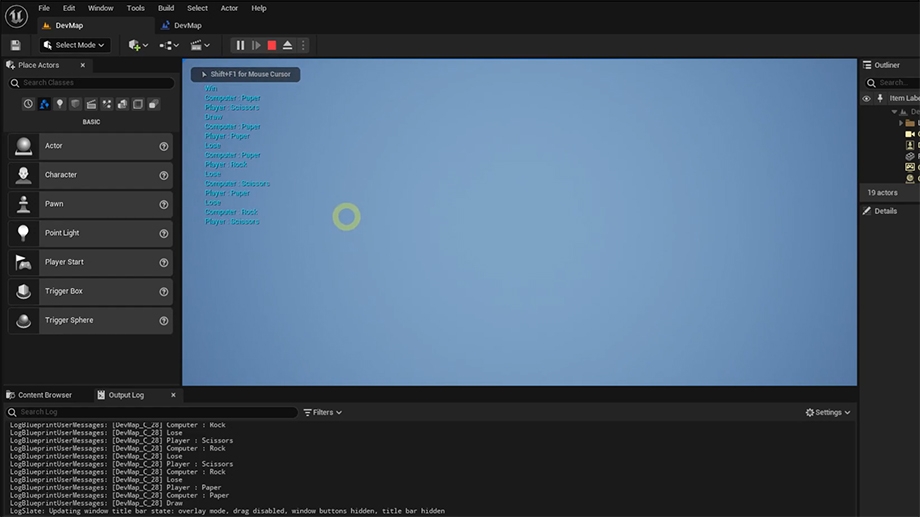This screenshot has height=517, width=920.
Task: Open the cinematics clapperboard dropdown
Action: tap(200, 45)
